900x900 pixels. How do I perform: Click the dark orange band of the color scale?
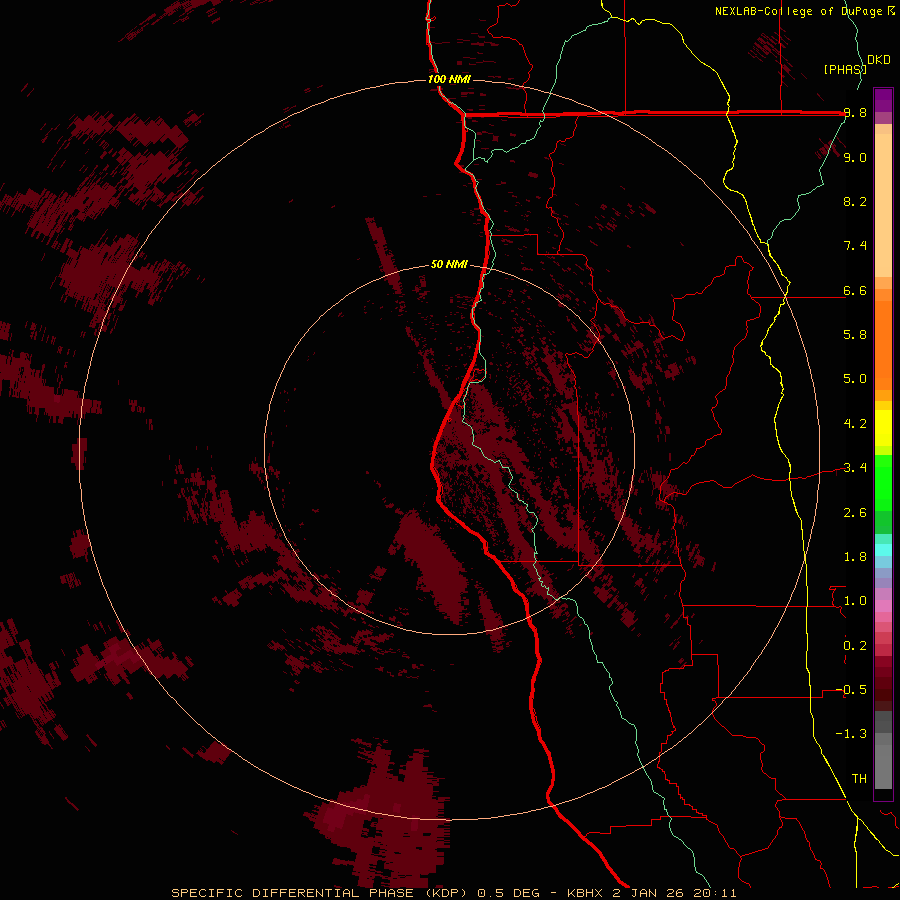883,345
